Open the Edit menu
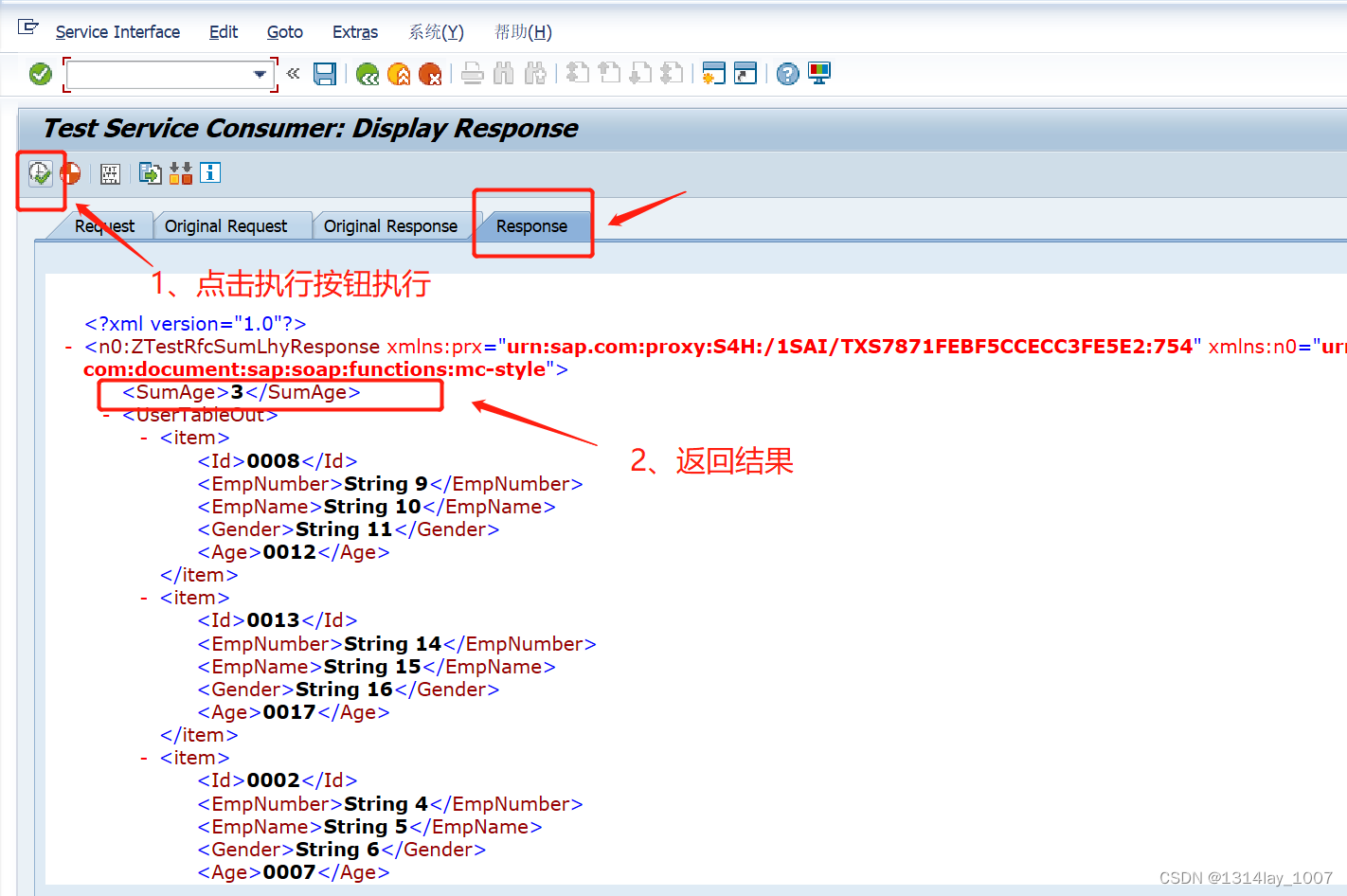This screenshot has height=896, width=1347. coord(224,32)
